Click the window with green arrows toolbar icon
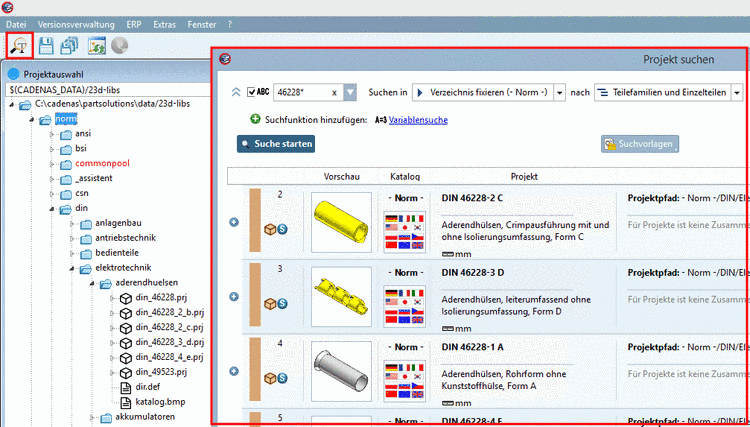750x427 pixels. [97, 45]
